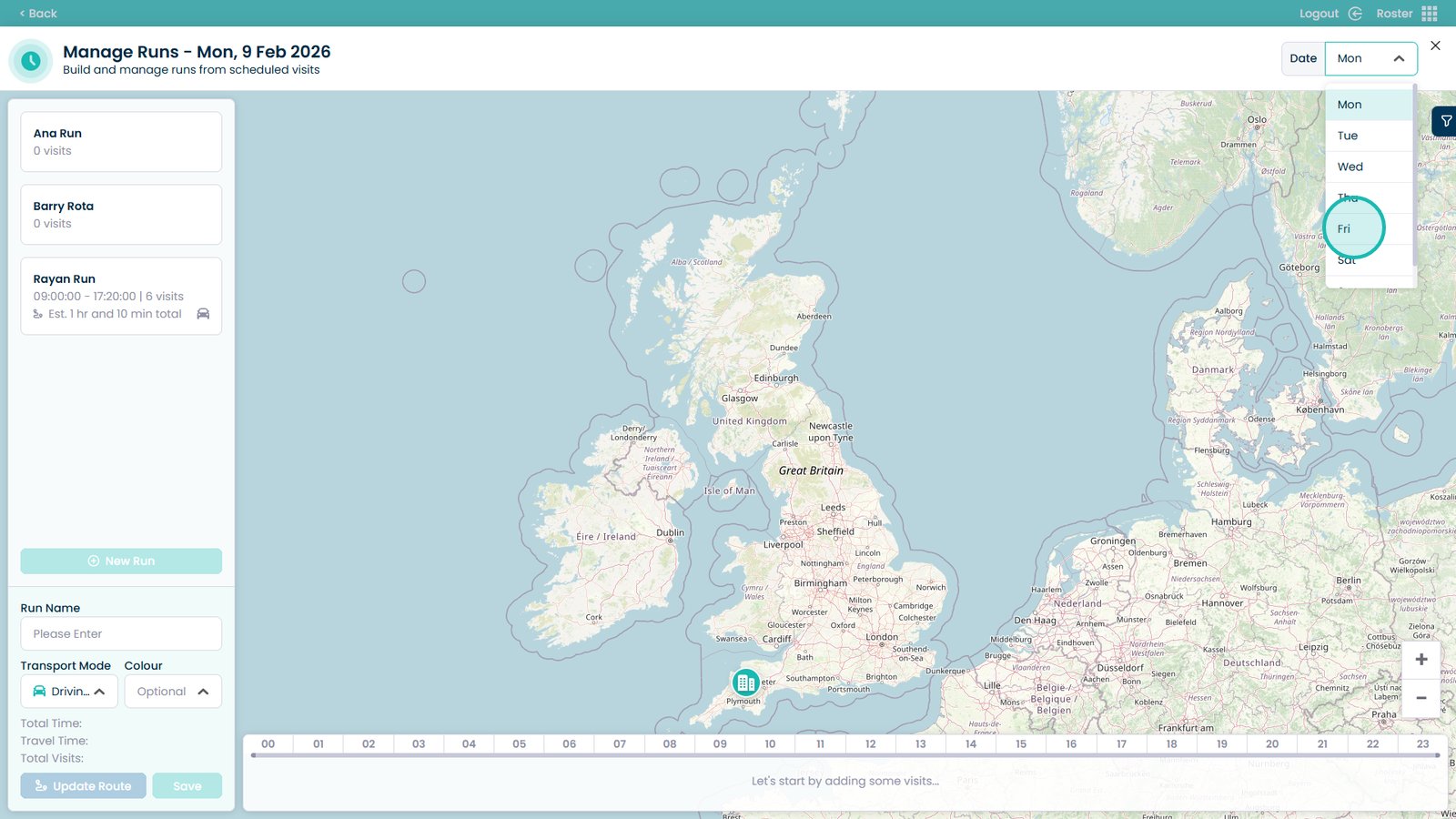Viewport: 1456px width, 819px height.
Task: Choose Tue in the day dropdown
Action: coord(1348,136)
